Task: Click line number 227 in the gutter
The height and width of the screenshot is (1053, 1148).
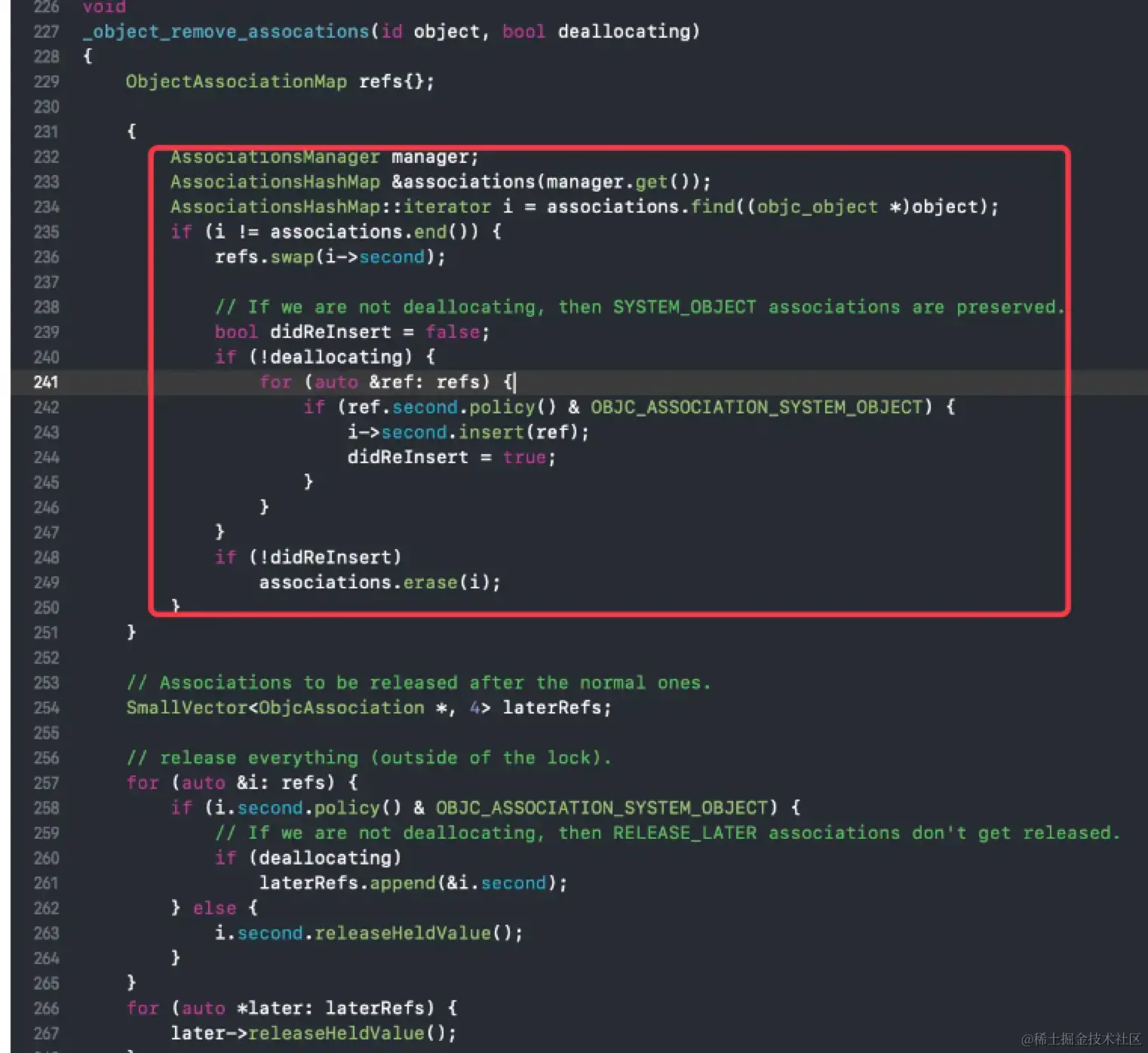Action: [46, 32]
